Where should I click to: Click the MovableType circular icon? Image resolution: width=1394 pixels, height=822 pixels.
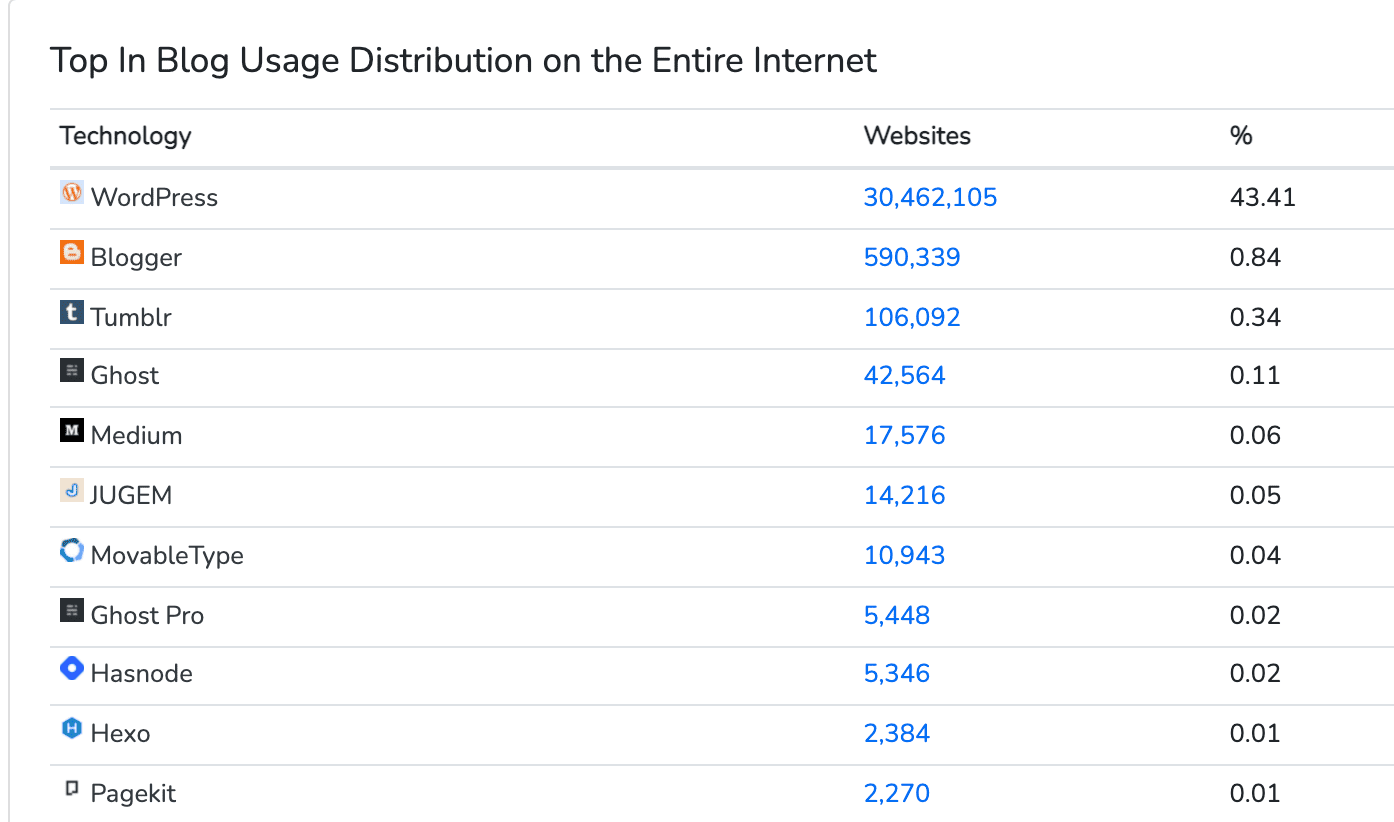click(70, 550)
